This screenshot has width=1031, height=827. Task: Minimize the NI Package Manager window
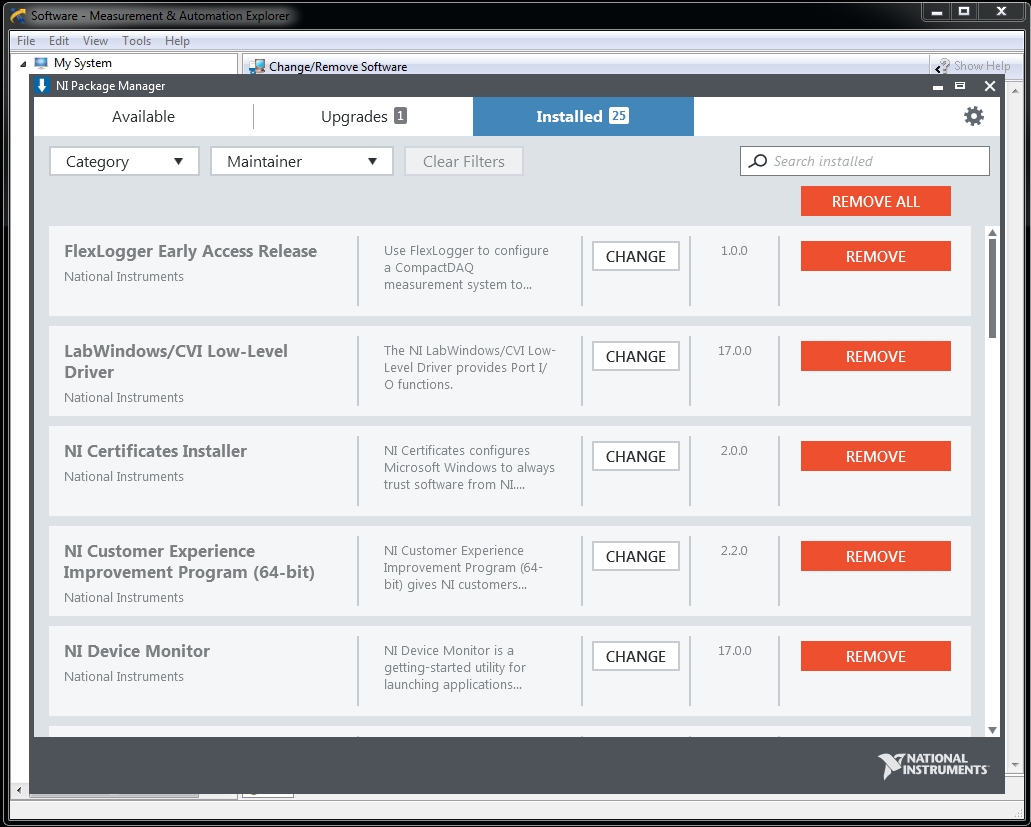(938, 86)
